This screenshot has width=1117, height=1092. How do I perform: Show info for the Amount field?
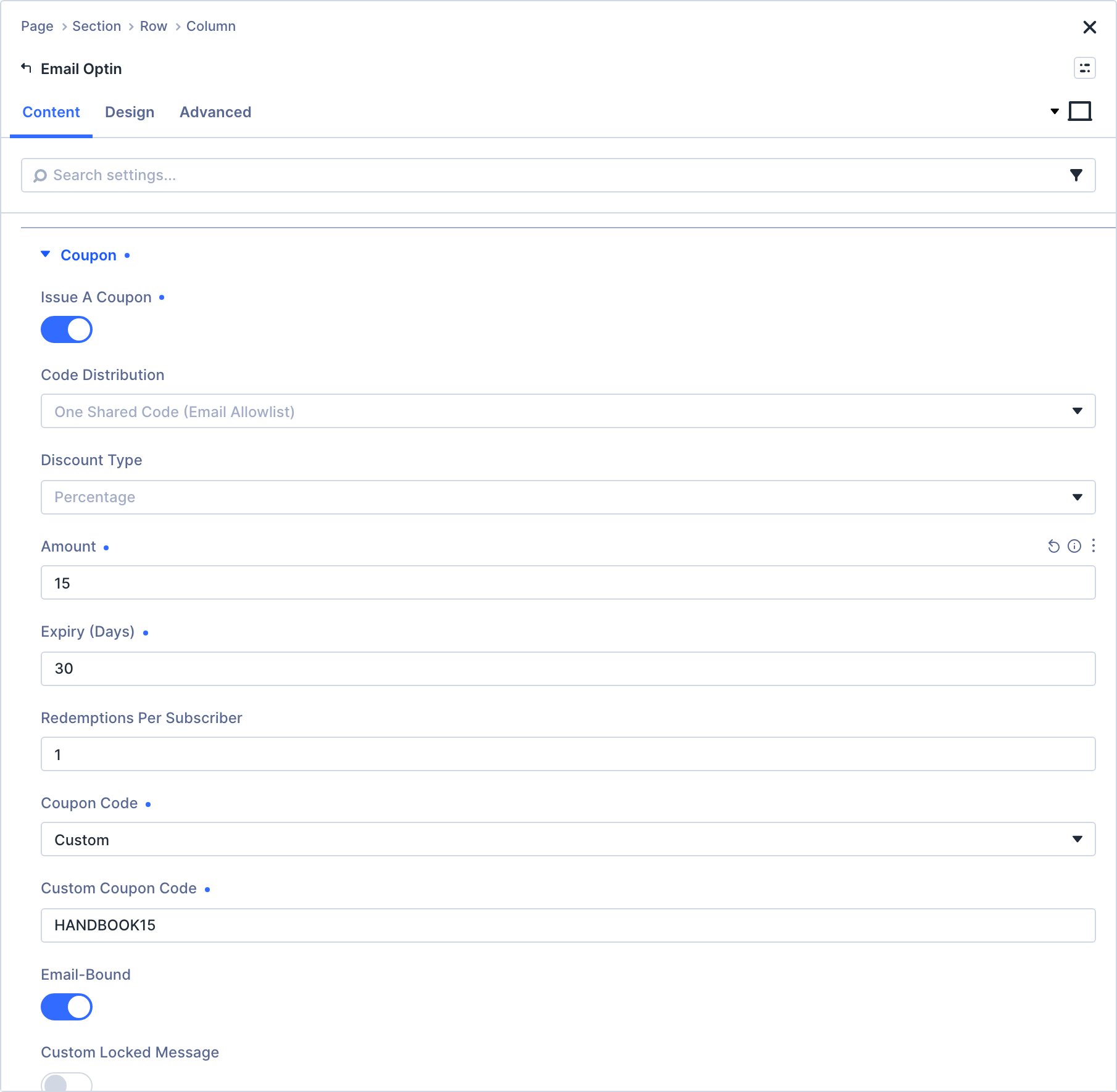pos(1074,546)
